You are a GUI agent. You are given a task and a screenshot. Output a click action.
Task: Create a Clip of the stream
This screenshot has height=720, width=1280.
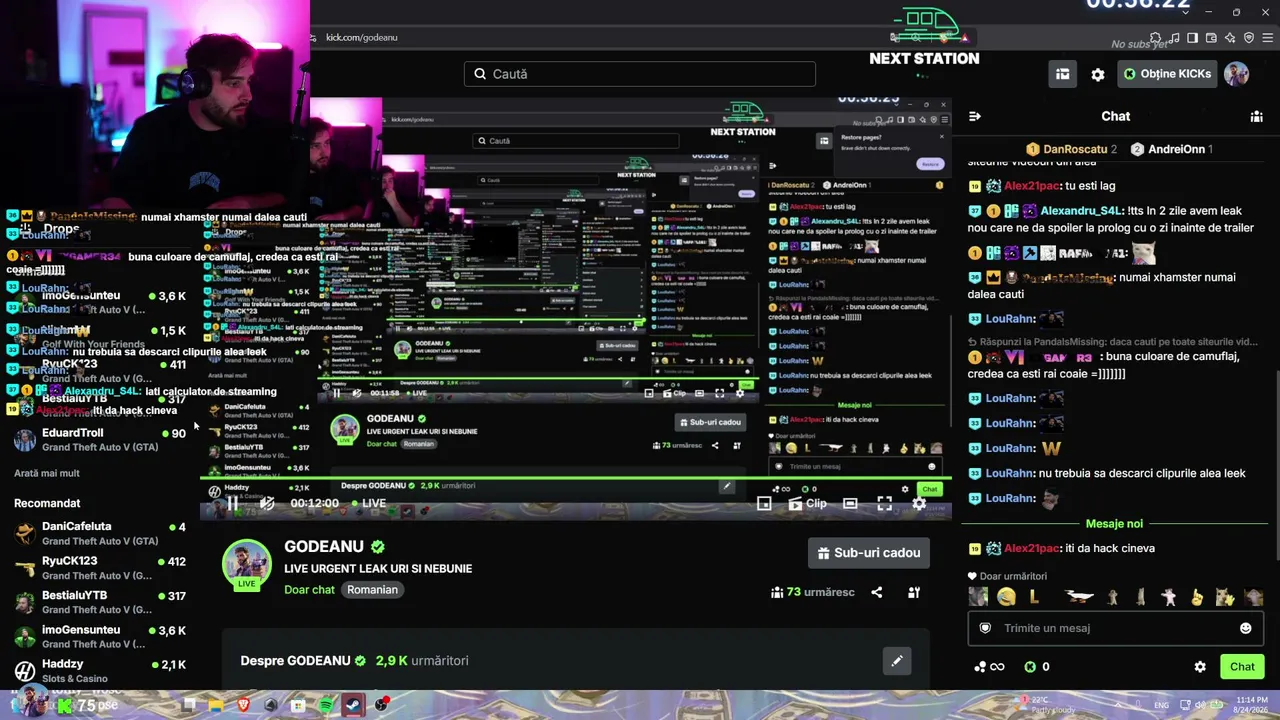[x=808, y=504]
